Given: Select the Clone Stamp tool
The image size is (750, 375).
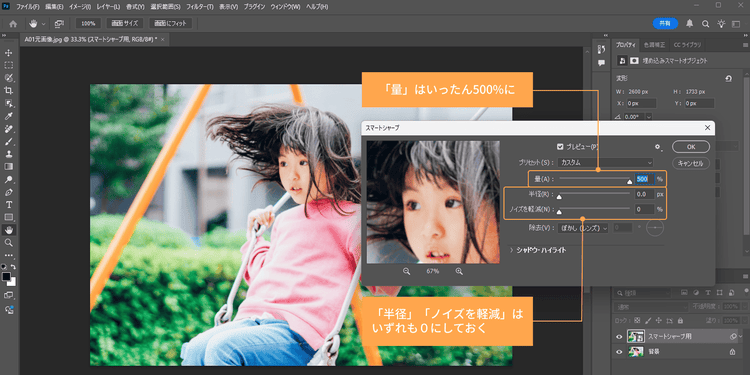Looking at the screenshot, I should (x=9, y=154).
